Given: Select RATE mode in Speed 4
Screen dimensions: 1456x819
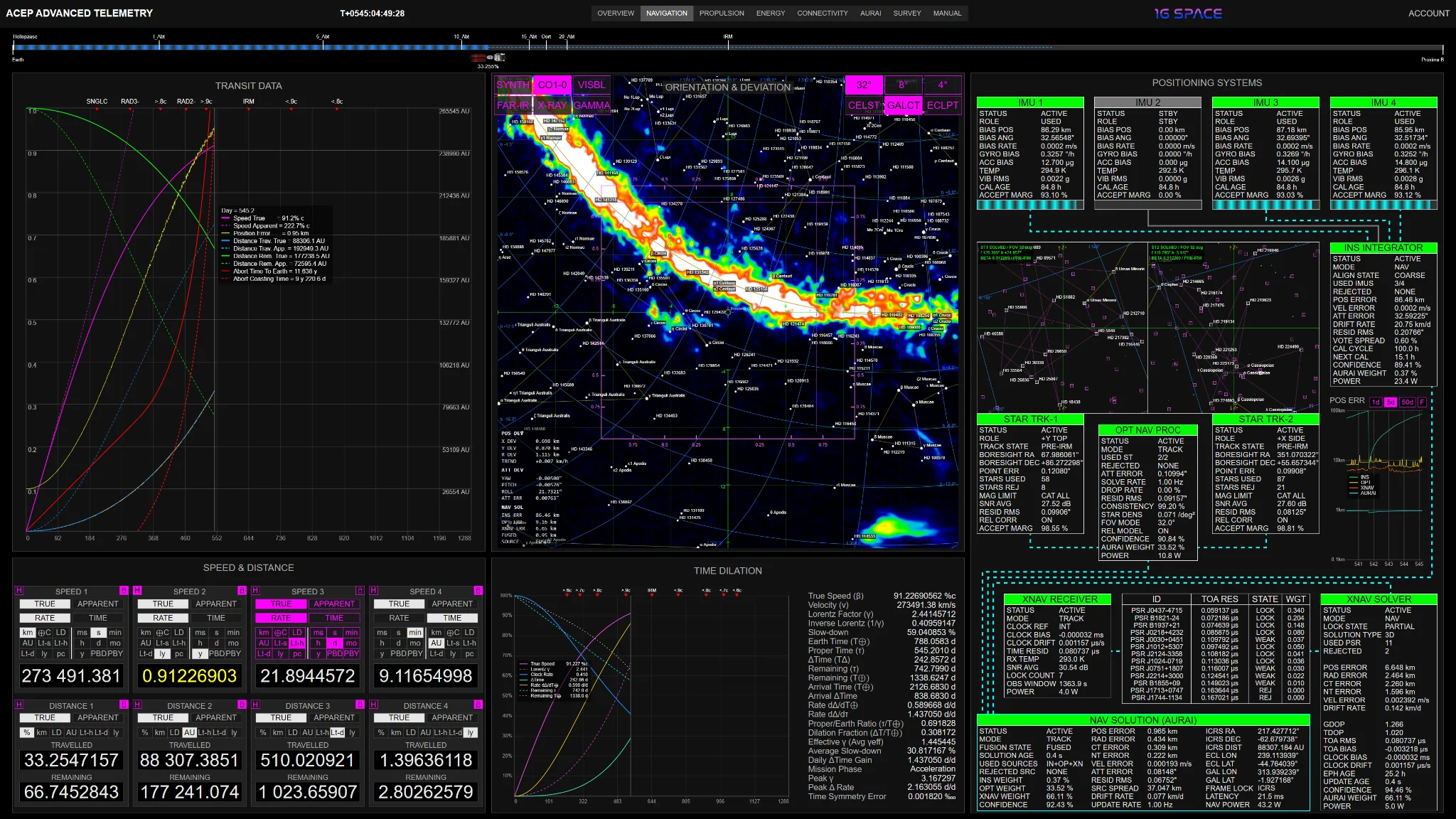Looking at the screenshot, I should (399, 619).
